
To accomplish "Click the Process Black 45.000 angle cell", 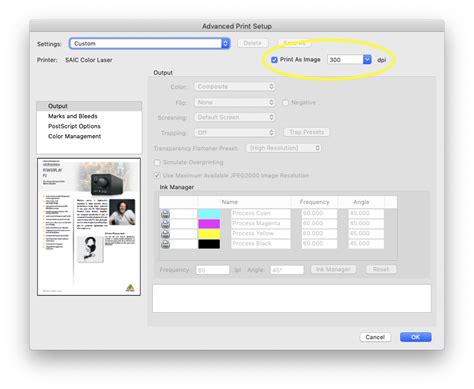I will [x=366, y=244].
